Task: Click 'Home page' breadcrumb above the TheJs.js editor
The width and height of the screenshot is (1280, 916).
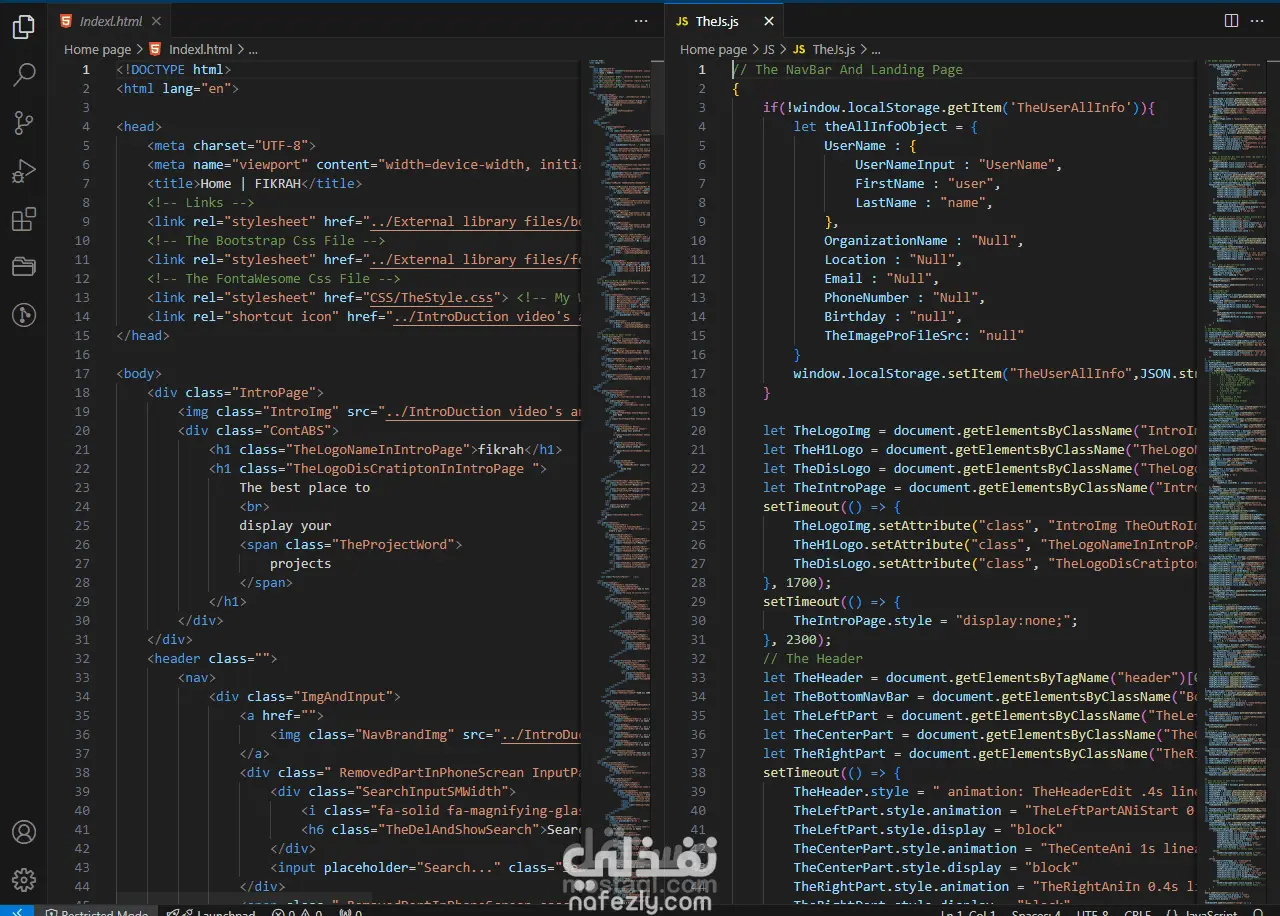Action: point(713,49)
